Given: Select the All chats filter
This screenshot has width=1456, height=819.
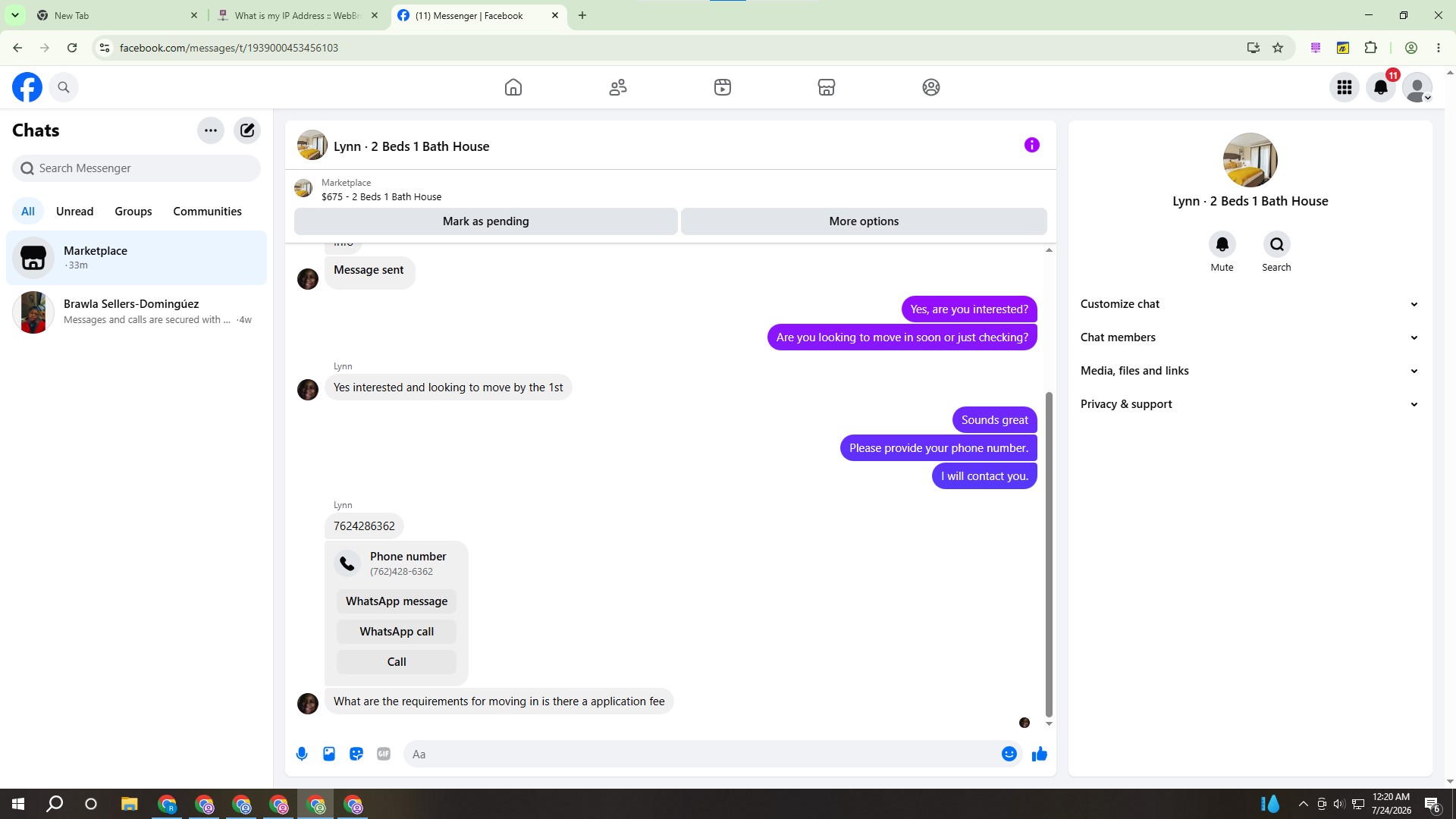Looking at the screenshot, I should pos(28,212).
